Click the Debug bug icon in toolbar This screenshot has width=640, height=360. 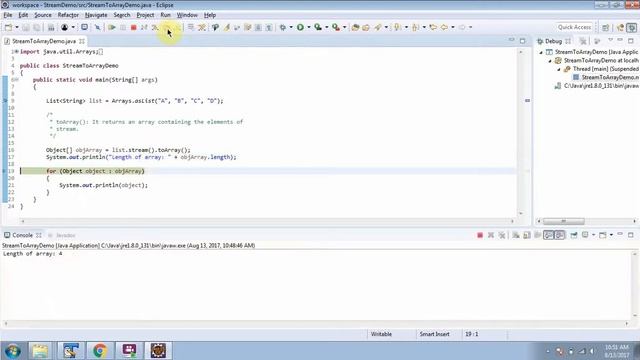coord(282,27)
